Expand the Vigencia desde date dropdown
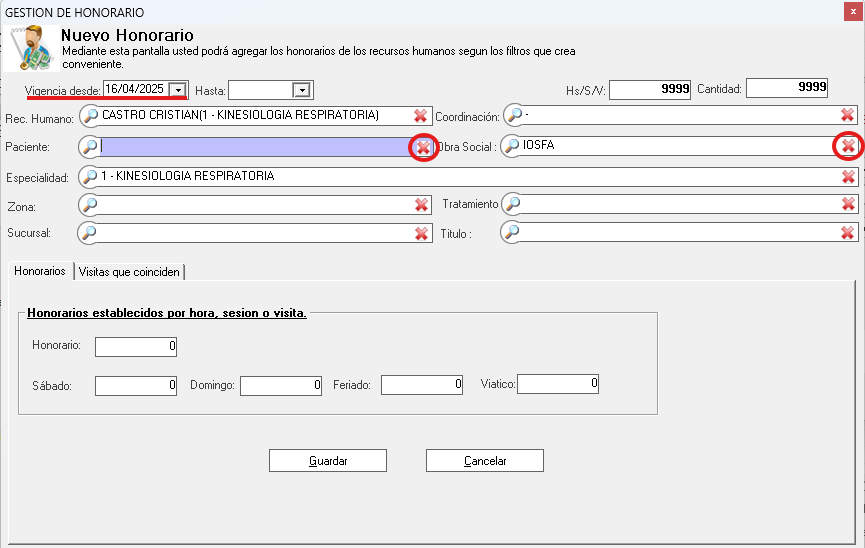This screenshot has height=548, width=865. click(x=178, y=90)
